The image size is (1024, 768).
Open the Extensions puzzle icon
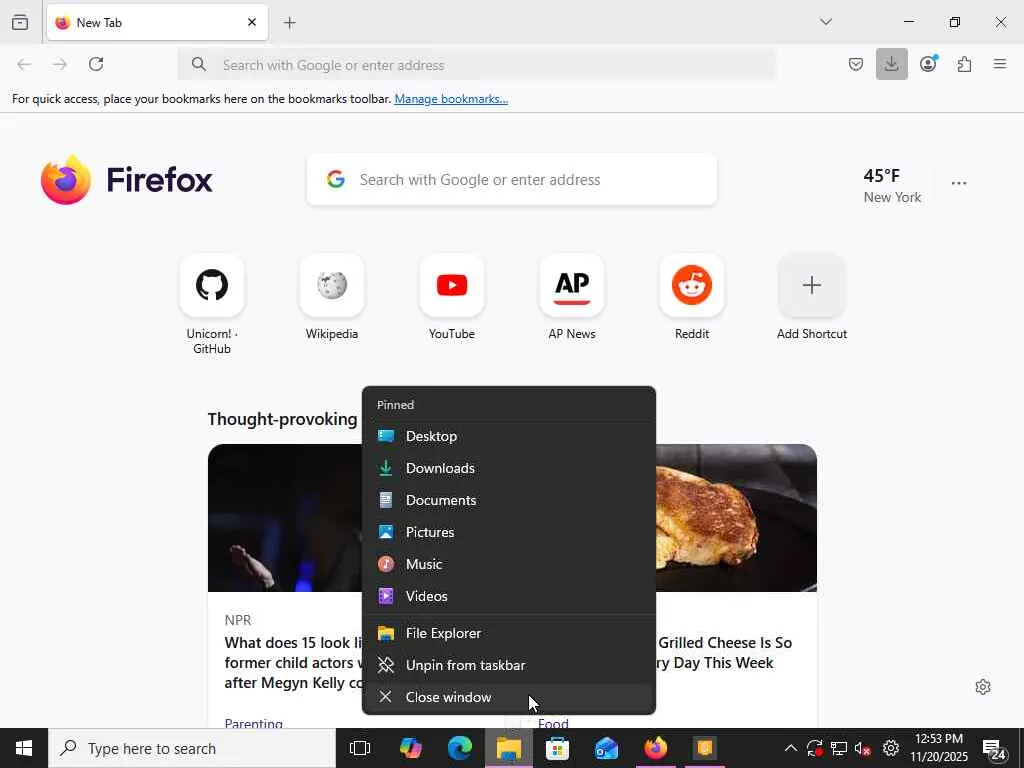coord(965,64)
